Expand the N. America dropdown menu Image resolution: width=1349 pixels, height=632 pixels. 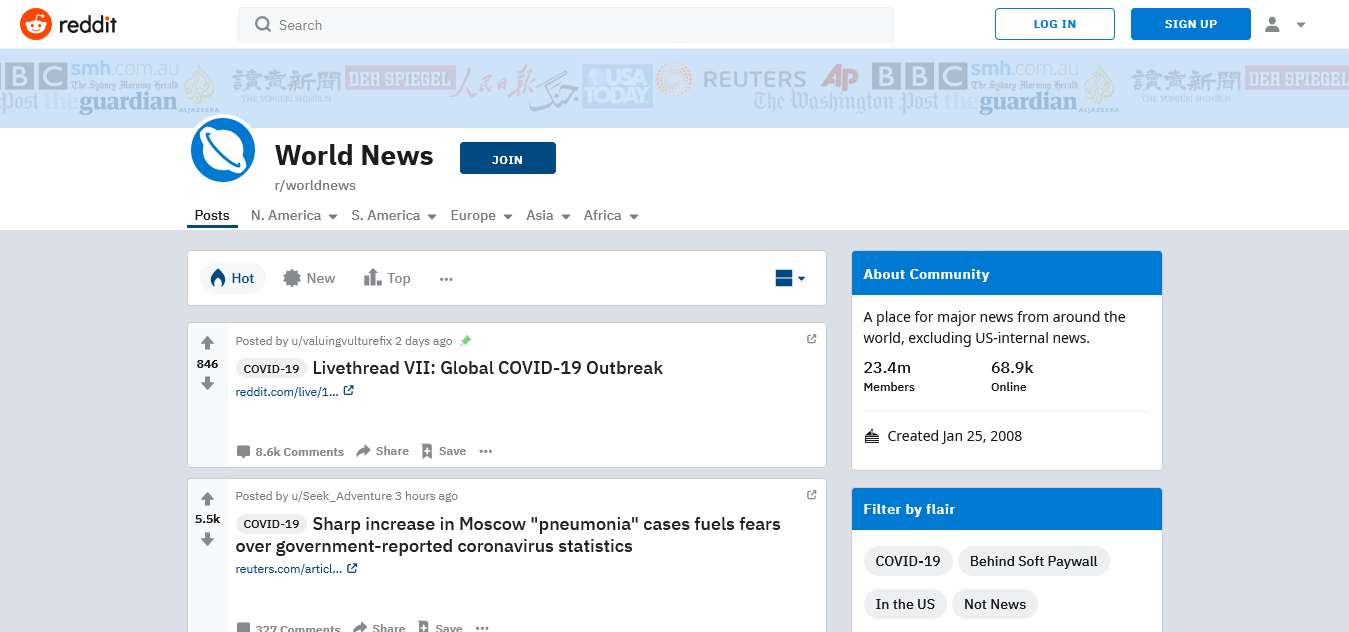coord(293,215)
